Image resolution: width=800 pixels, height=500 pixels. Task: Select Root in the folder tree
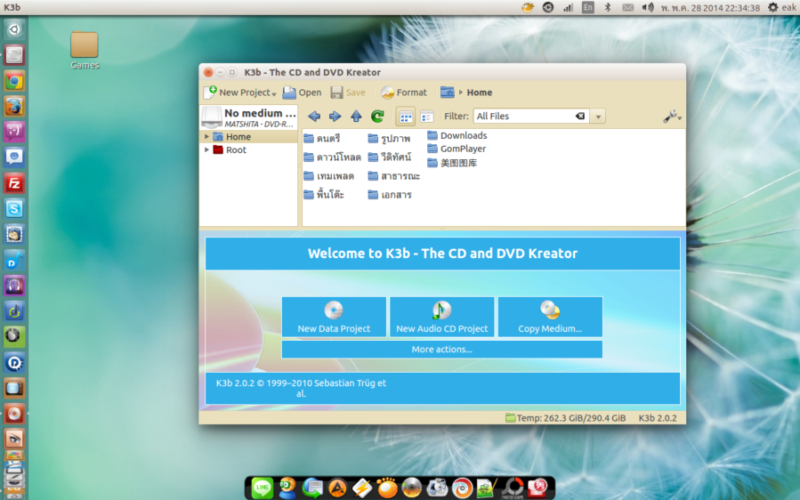(x=236, y=150)
